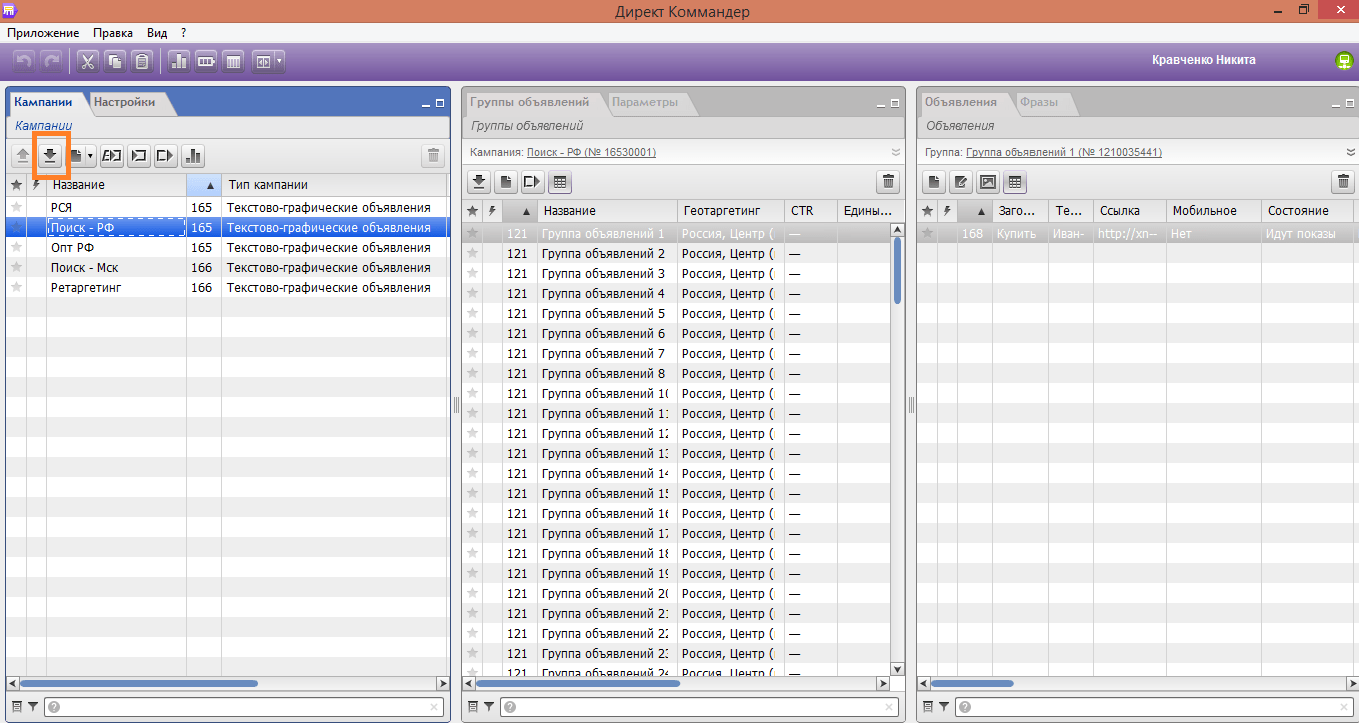Sort ad groups by Геотаргетинг header
1359x723 pixels.
(731, 211)
